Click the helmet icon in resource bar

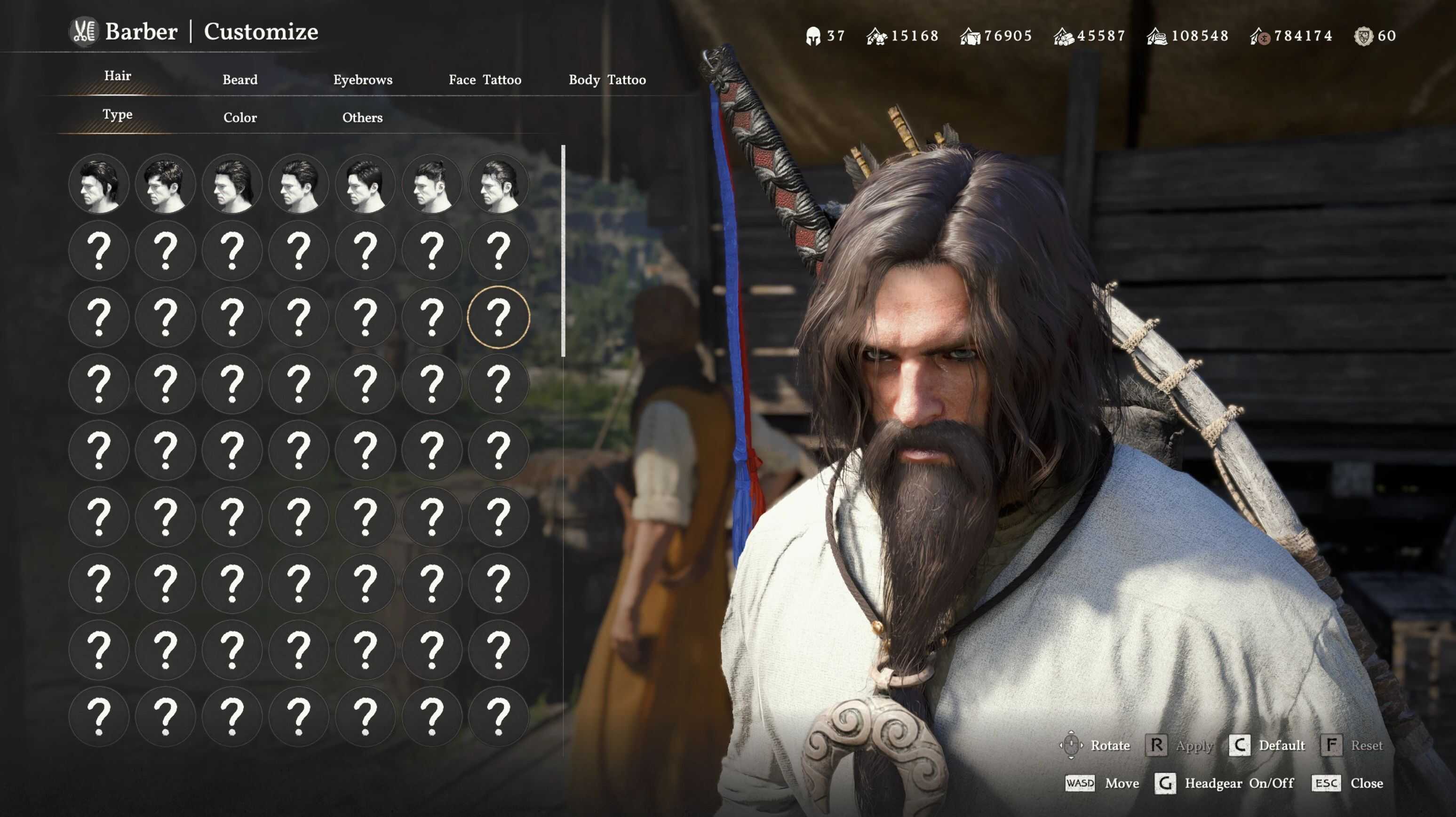tap(813, 36)
